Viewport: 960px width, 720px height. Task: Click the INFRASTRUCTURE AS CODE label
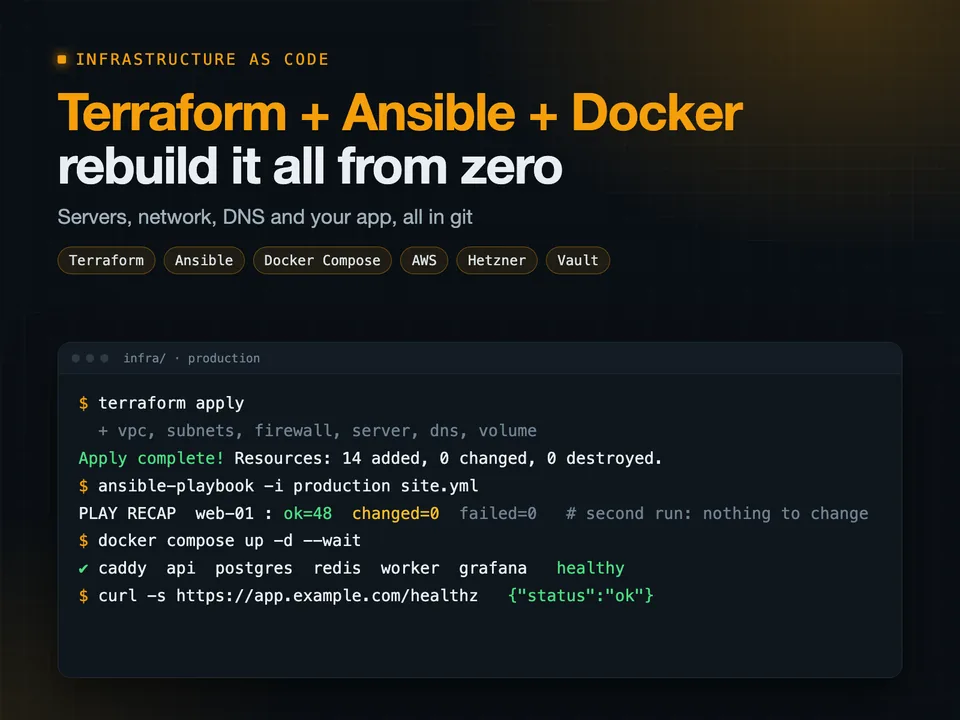(x=202, y=59)
